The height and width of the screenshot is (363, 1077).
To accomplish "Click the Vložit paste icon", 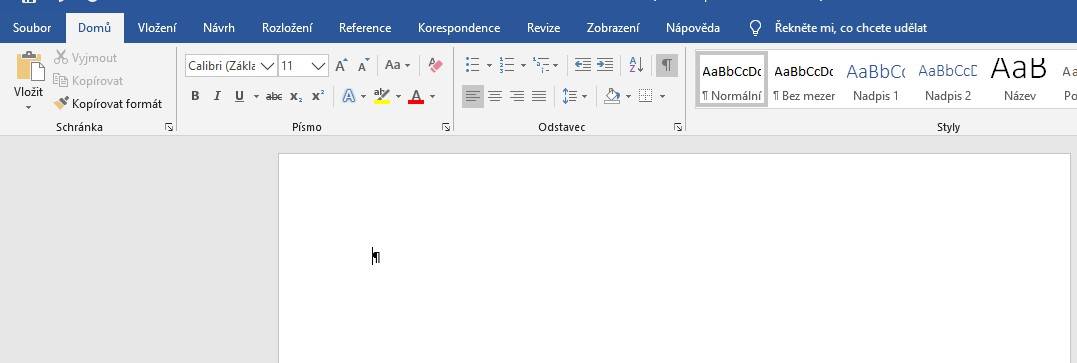I will point(30,66).
